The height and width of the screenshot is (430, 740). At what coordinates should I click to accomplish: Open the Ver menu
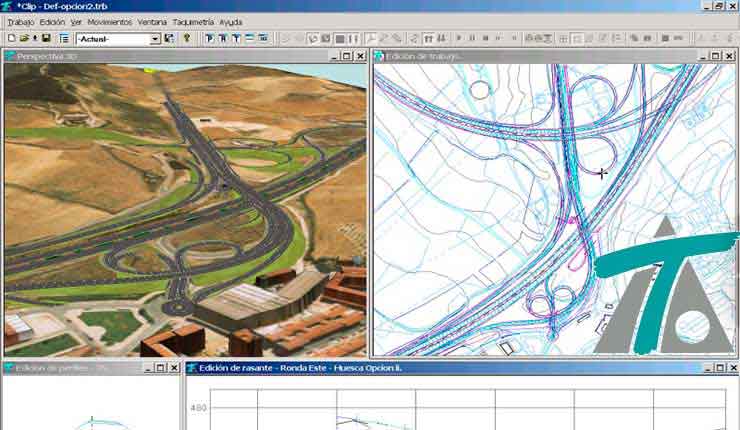76,22
